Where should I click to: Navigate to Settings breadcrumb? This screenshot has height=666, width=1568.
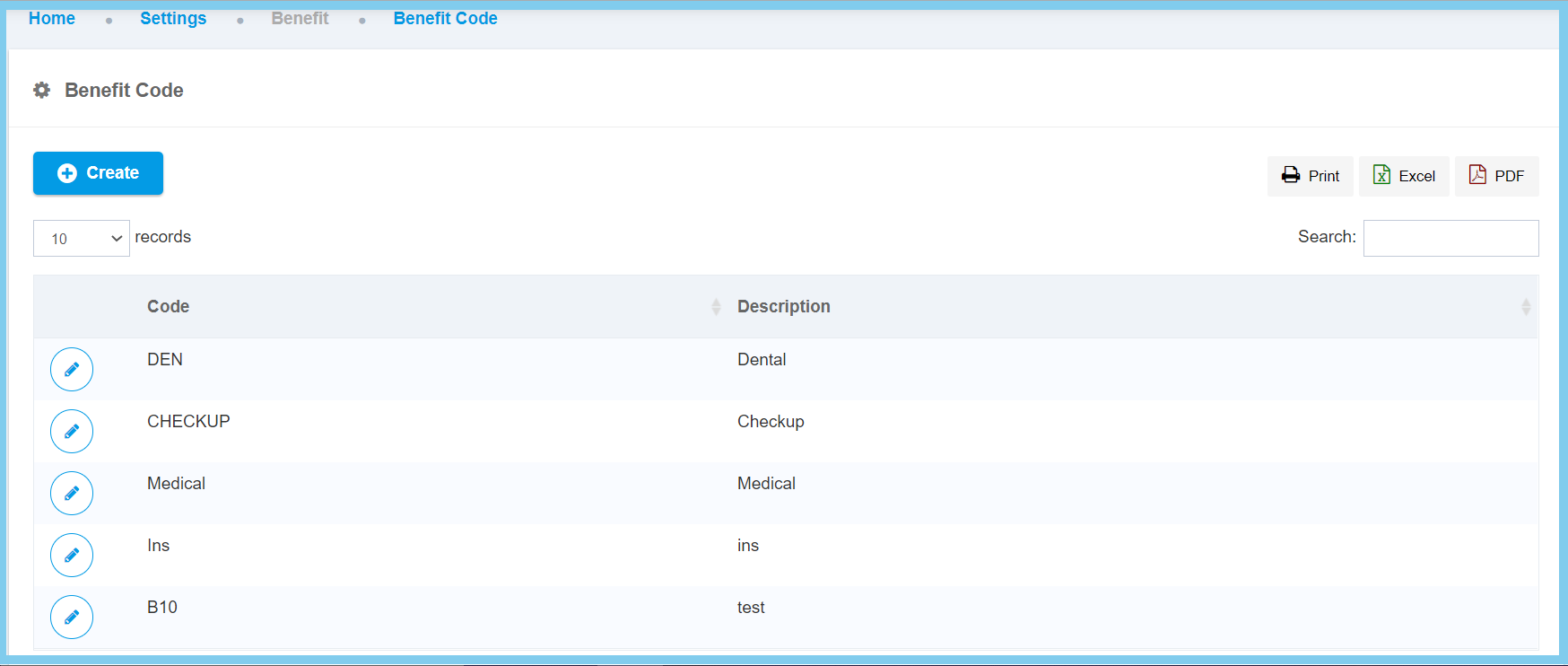coord(173,19)
